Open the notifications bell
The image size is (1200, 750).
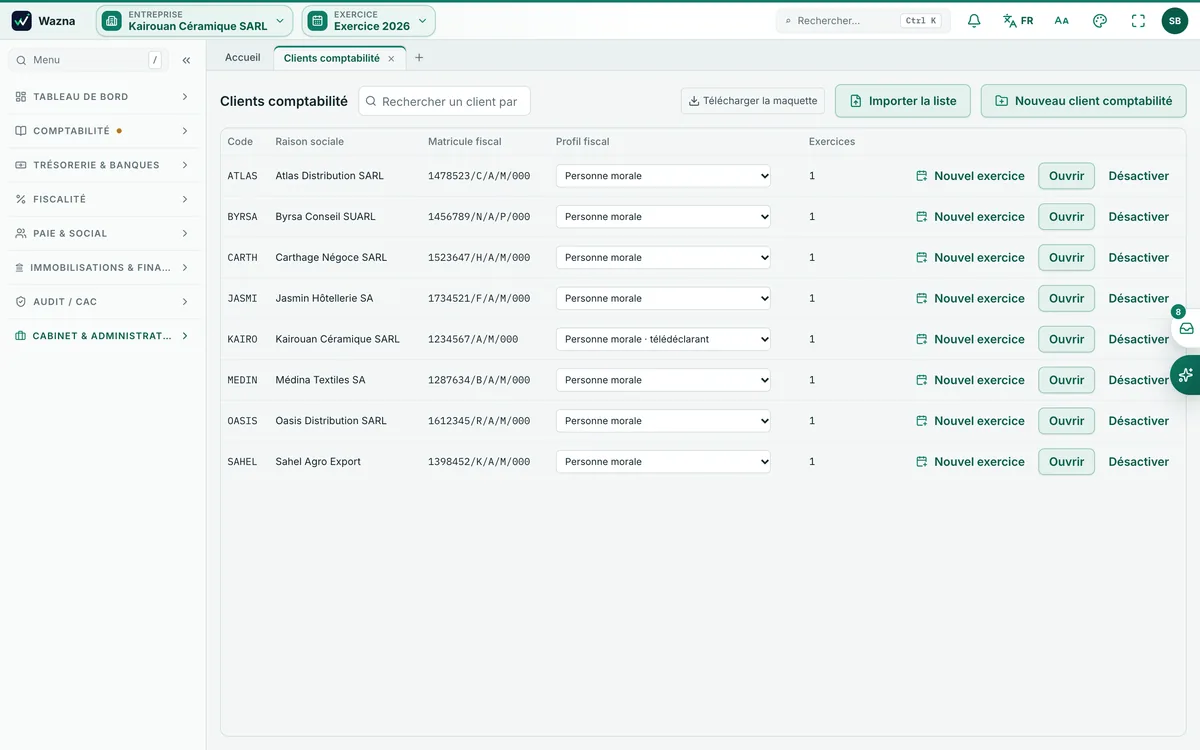tap(974, 21)
